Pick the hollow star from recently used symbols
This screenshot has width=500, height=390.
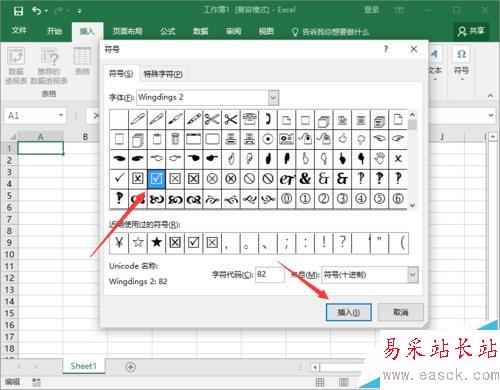point(138,243)
